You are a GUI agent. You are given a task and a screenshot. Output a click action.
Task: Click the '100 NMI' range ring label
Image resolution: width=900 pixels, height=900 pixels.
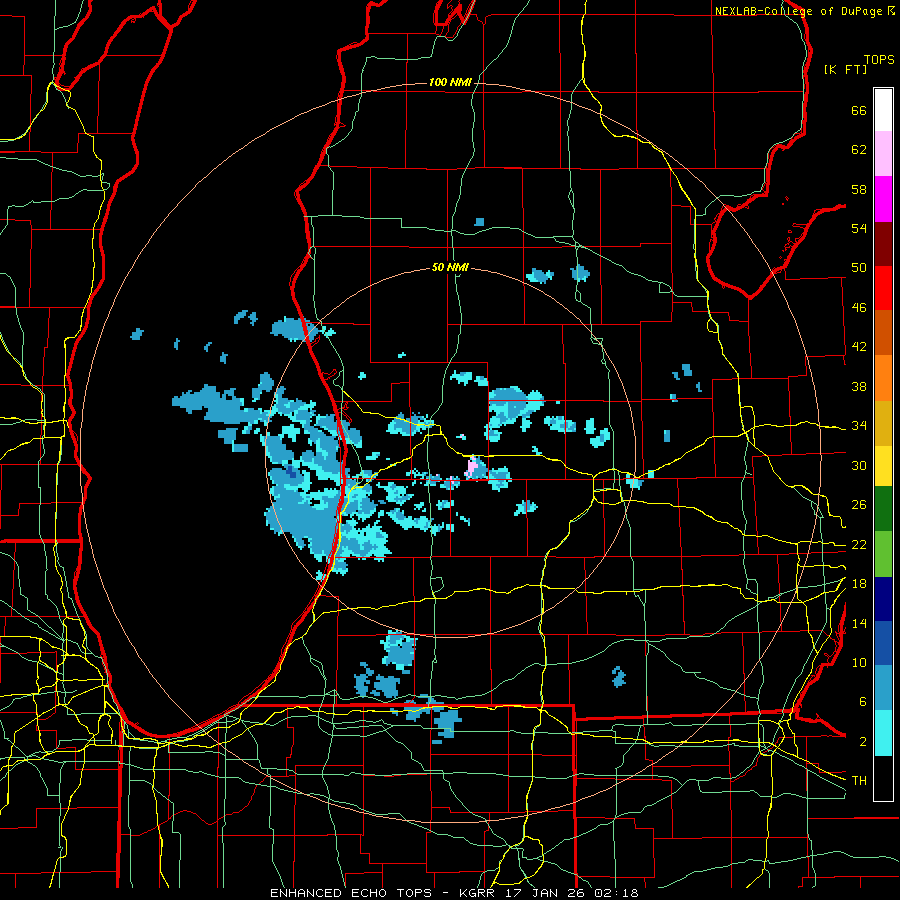click(450, 83)
